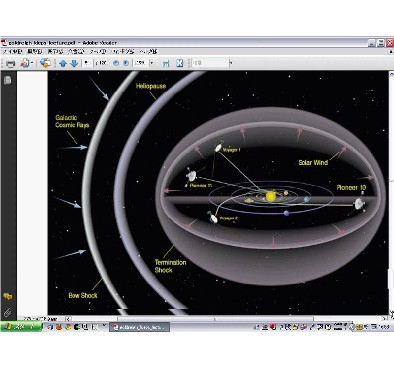394x368 pixels.
Task: Click the scrolling page mode icon
Action: tap(166, 63)
